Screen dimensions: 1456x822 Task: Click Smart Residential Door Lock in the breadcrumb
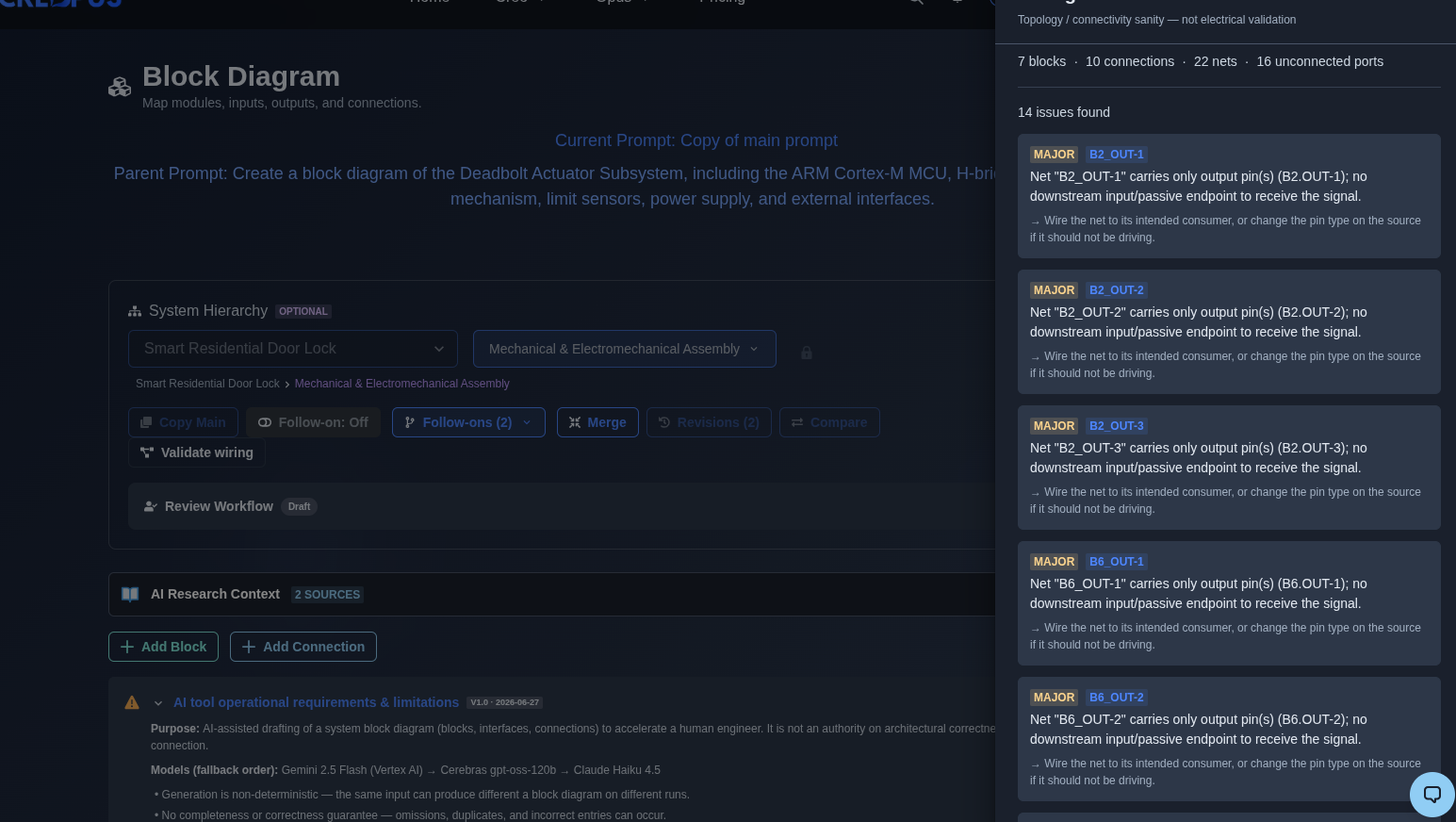[x=207, y=384]
